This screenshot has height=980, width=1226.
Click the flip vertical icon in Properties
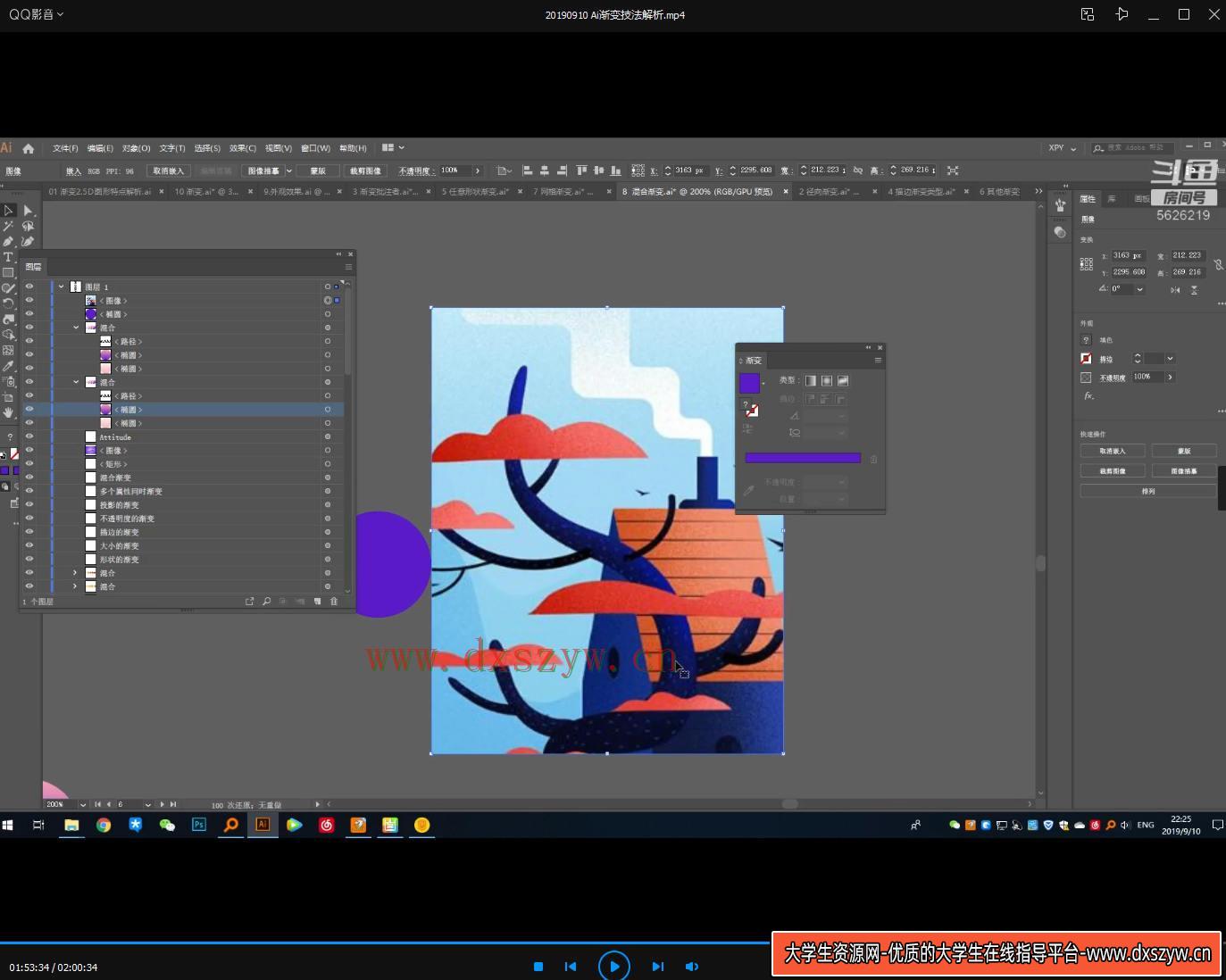point(1194,289)
